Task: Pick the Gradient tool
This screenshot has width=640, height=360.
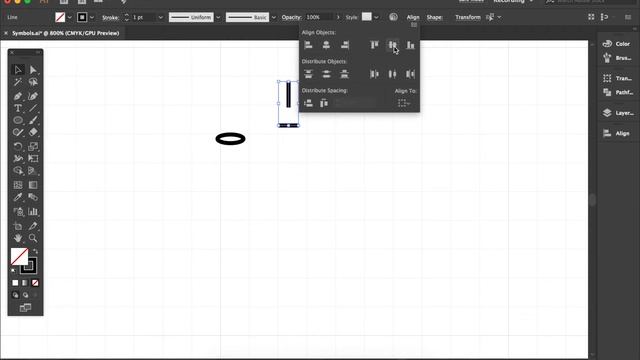Action: [33, 185]
